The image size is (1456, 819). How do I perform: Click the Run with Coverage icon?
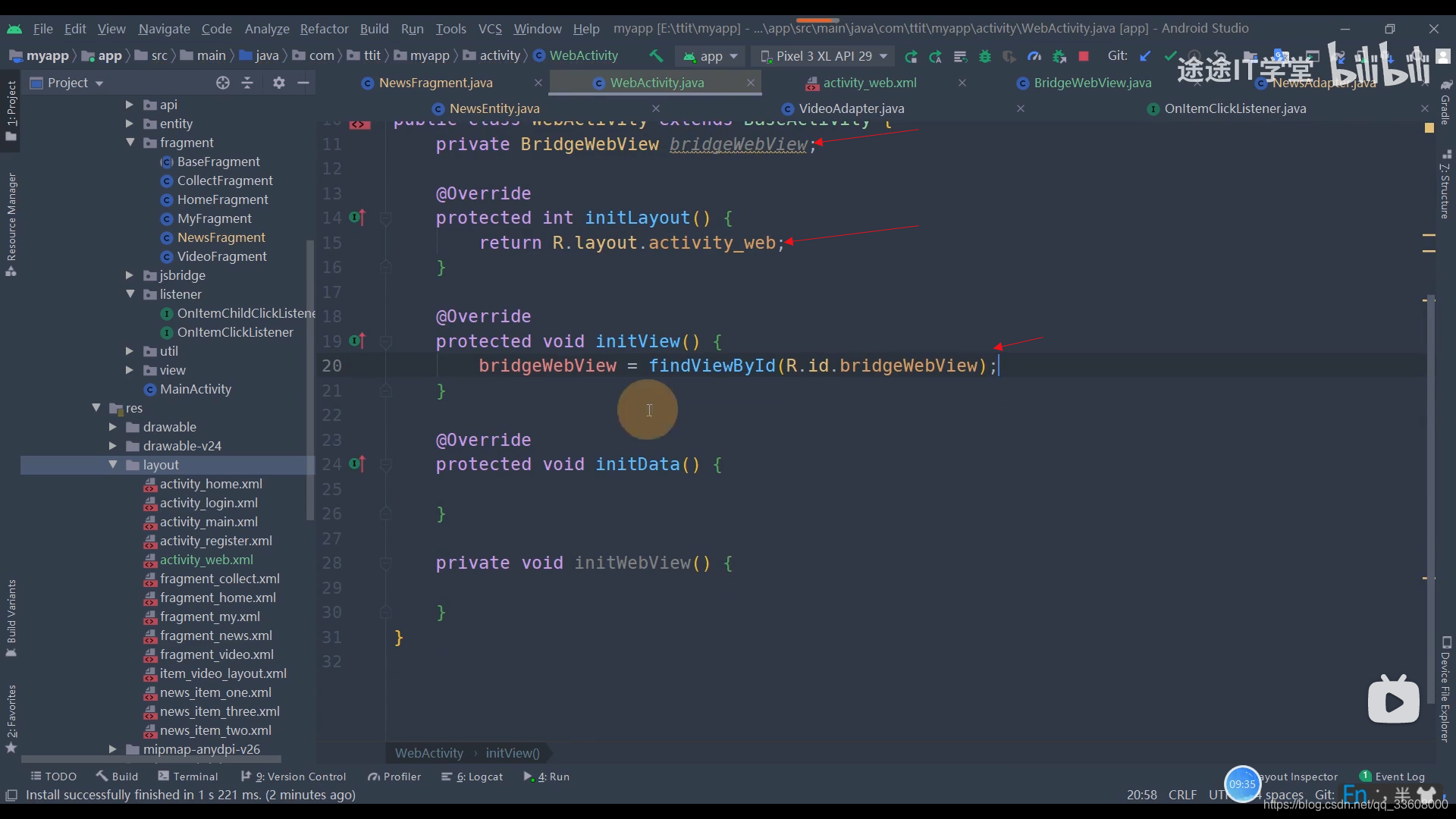click(1009, 56)
